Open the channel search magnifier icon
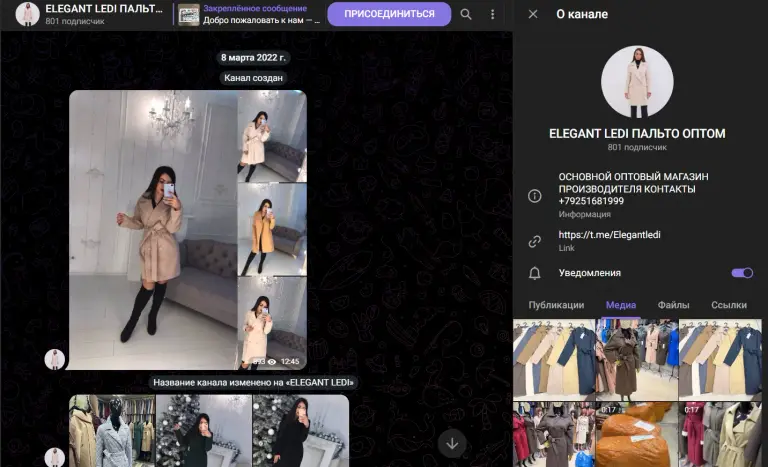 466,14
